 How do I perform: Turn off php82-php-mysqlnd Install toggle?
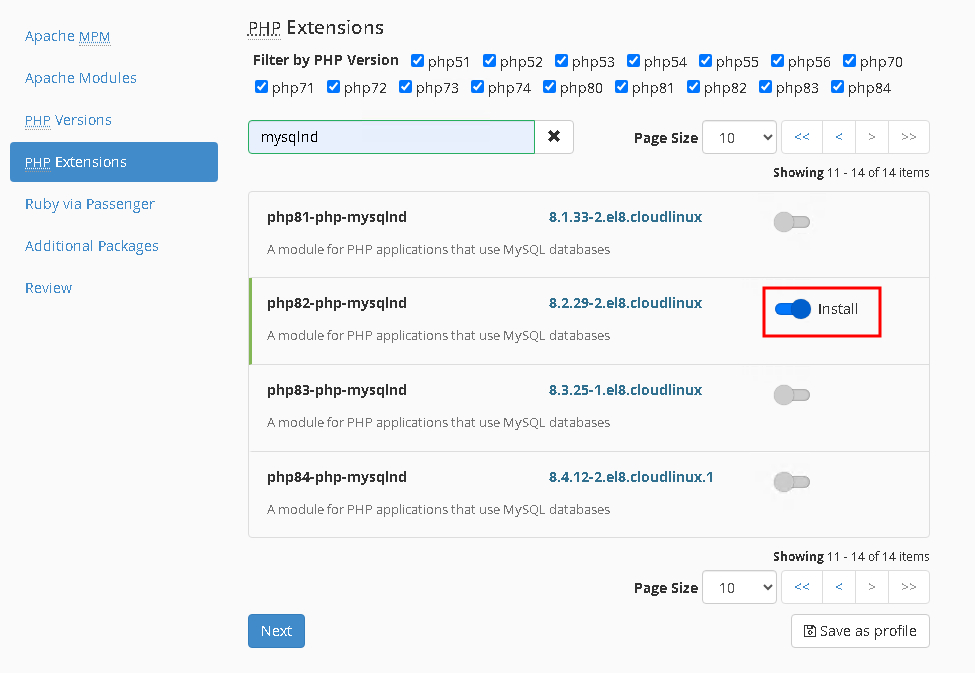792,309
